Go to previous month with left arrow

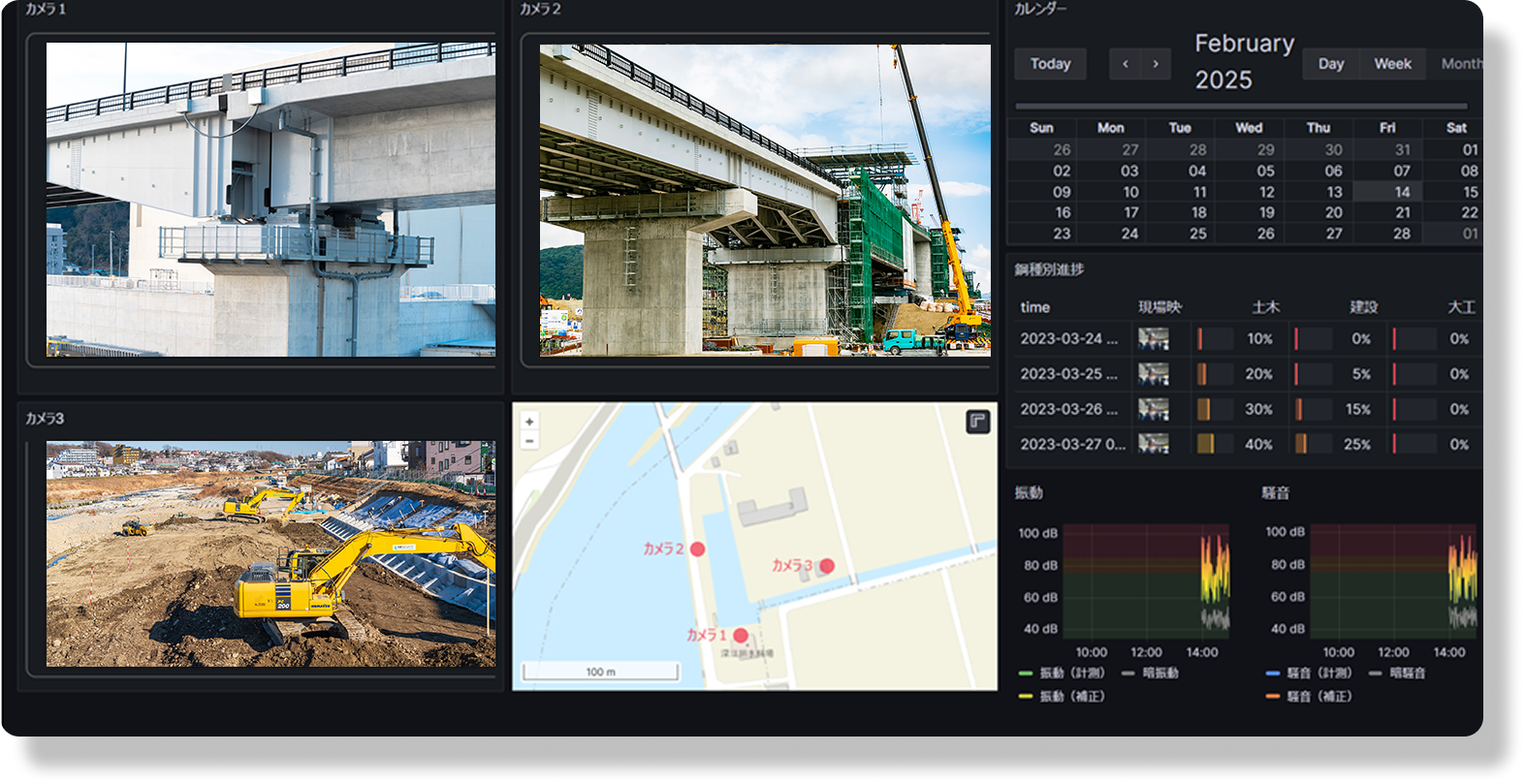pos(1125,64)
